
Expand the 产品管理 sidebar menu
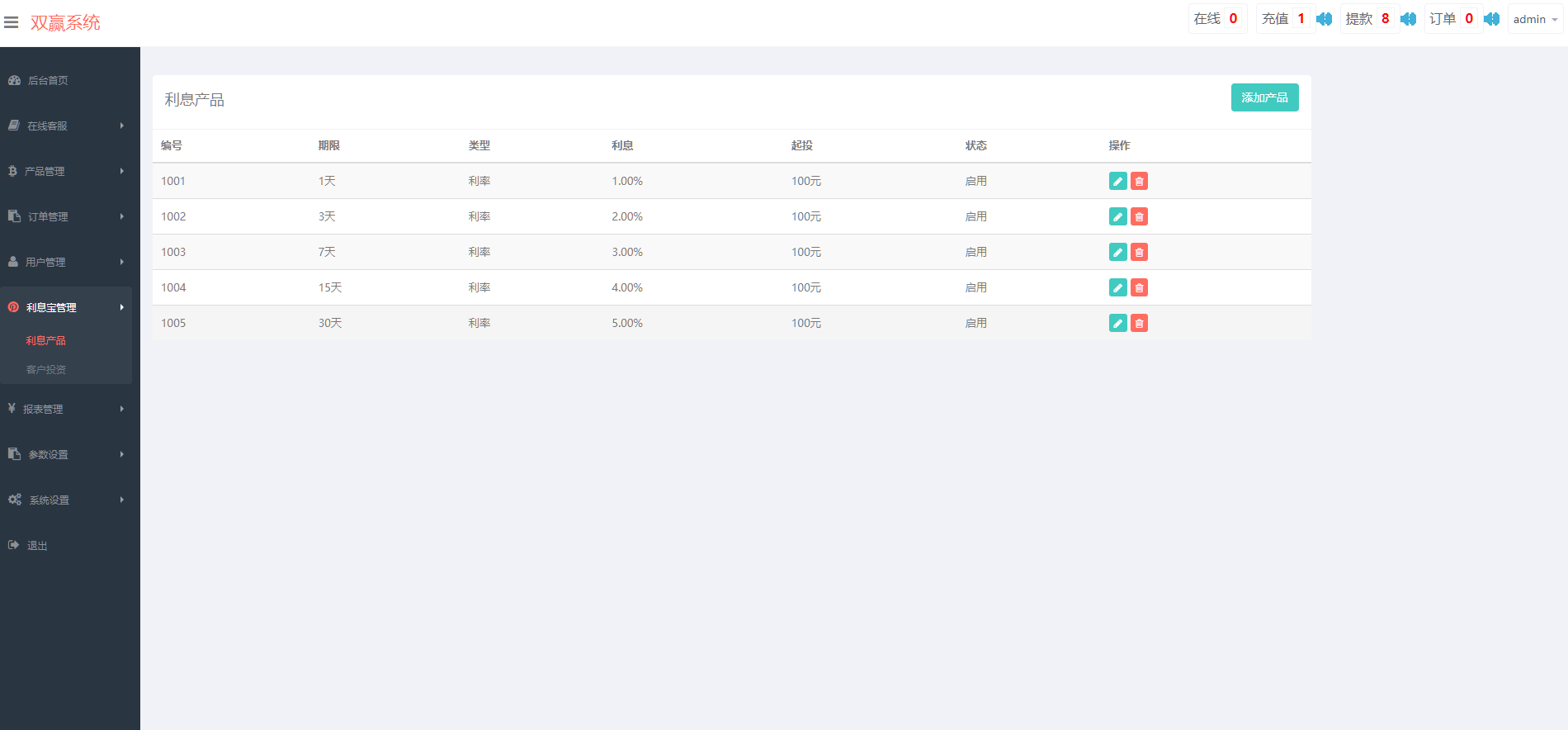pos(66,171)
